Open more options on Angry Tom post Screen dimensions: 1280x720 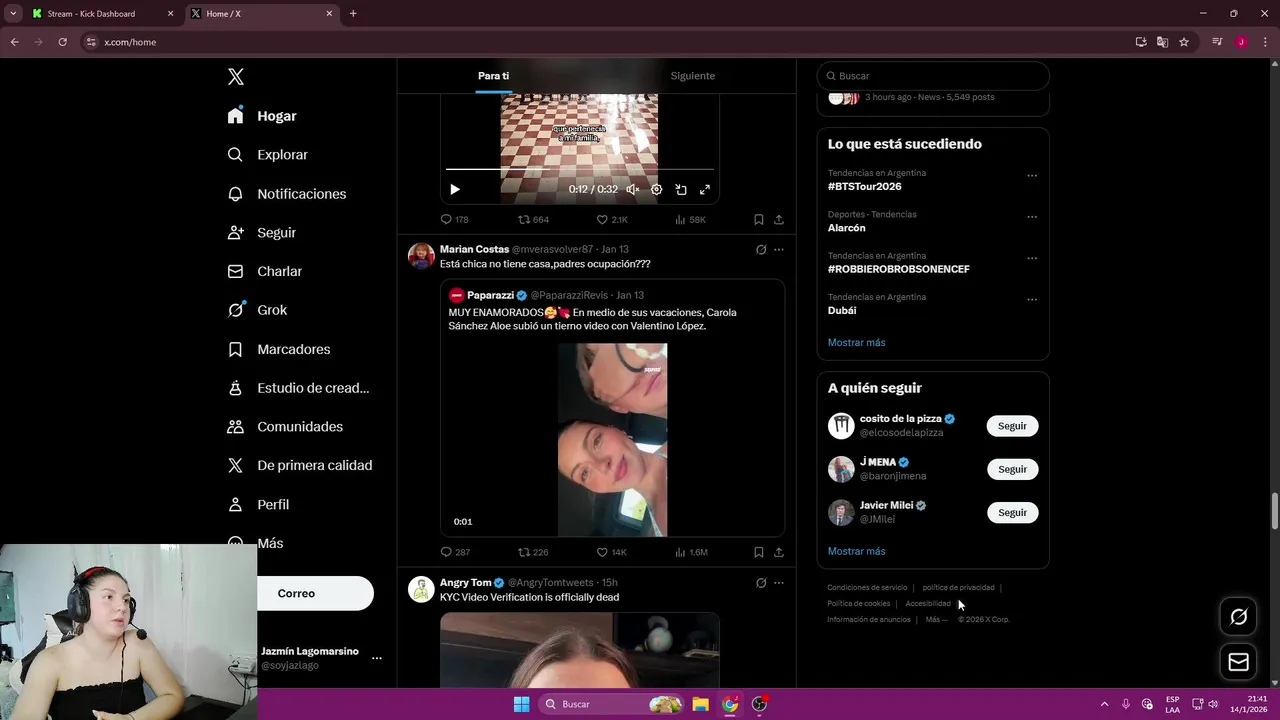(x=779, y=582)
